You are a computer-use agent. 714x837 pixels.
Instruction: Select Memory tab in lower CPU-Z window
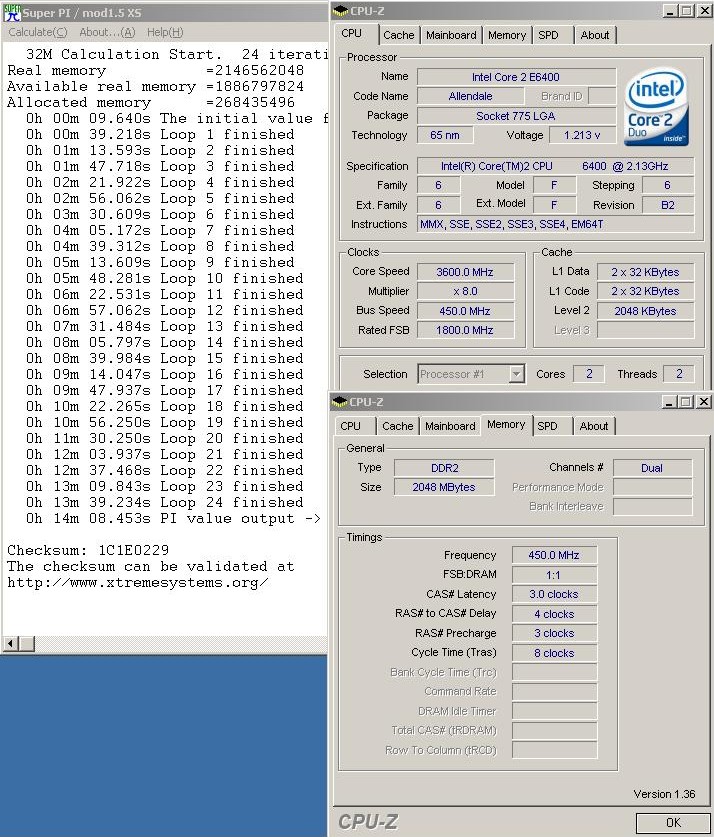click(506, 424)
